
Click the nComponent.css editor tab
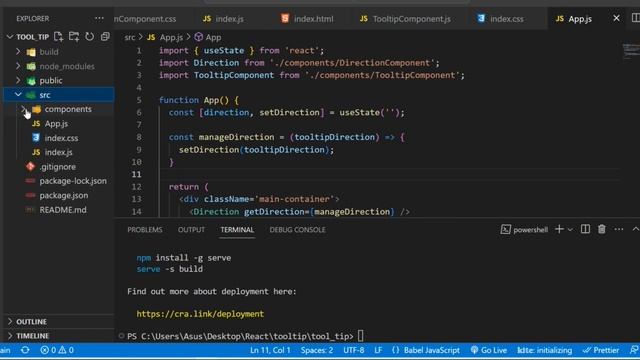pos(145,19)
